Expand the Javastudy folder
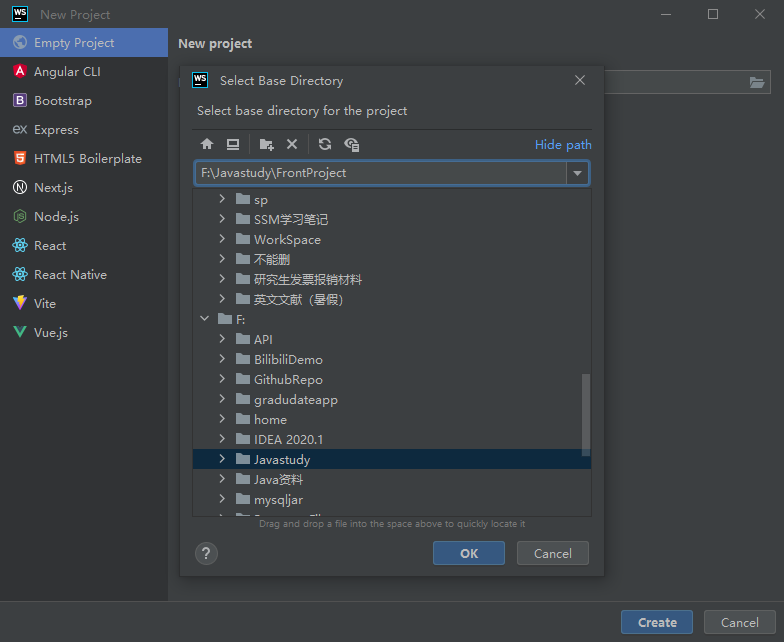Image resolution: width=784 pixels, height=642 pixels. click(222, 459)
